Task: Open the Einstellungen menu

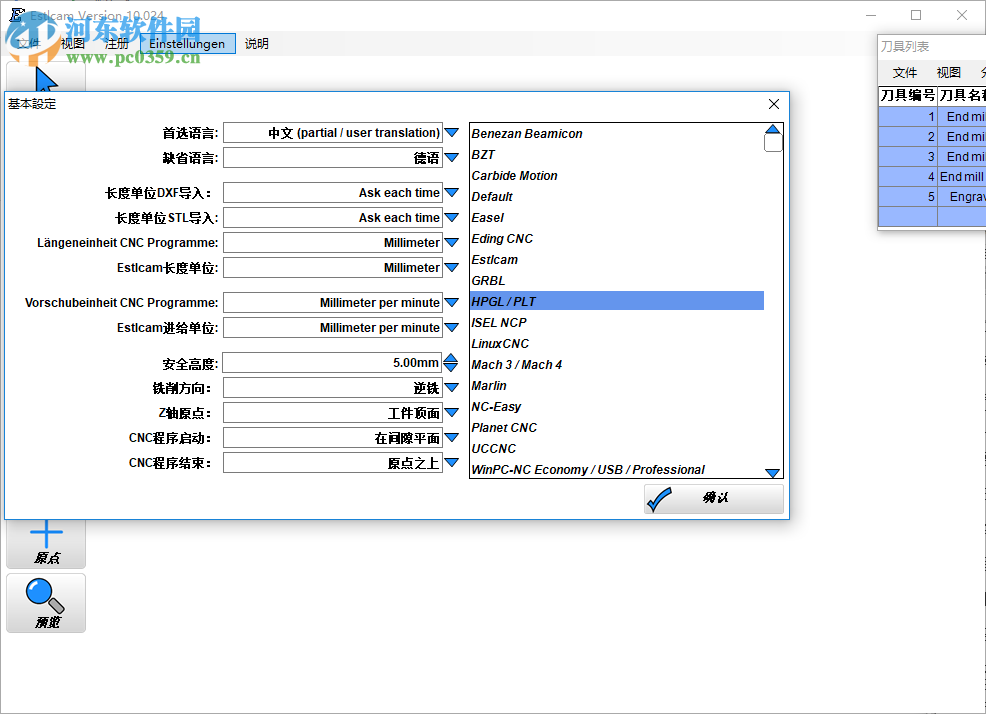Action: click(x=187, y=43)
